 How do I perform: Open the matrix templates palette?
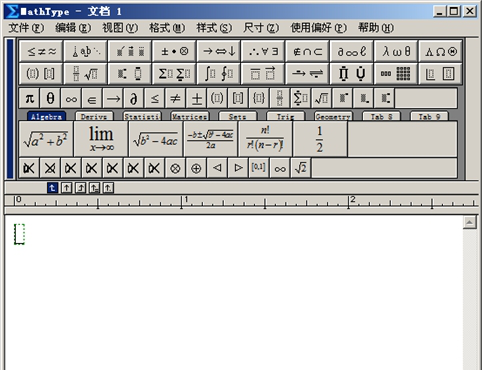pyautogui.click(x=396, y=73)
